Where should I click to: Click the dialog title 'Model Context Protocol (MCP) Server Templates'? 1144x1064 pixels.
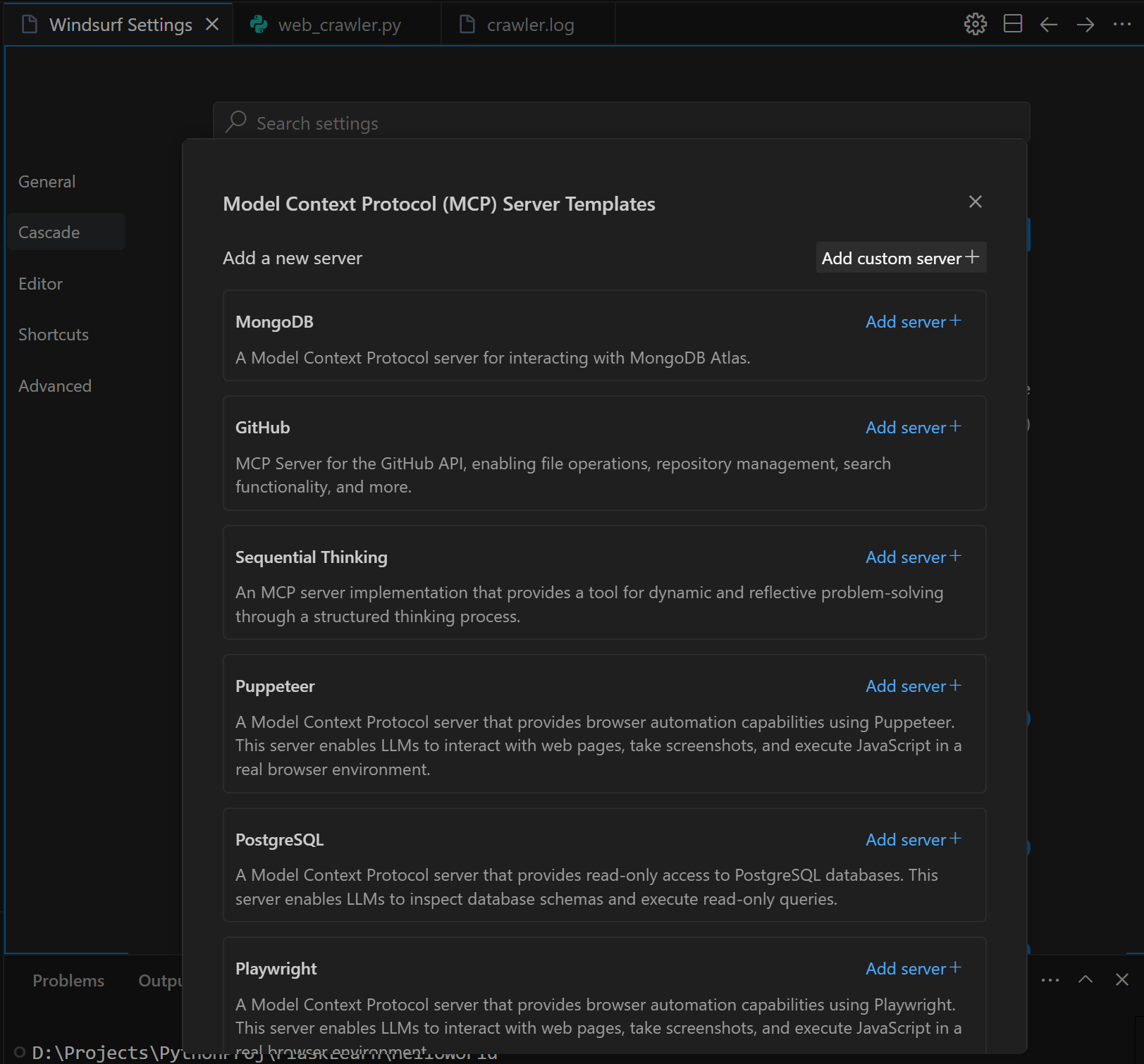click(x=439, y=204)
